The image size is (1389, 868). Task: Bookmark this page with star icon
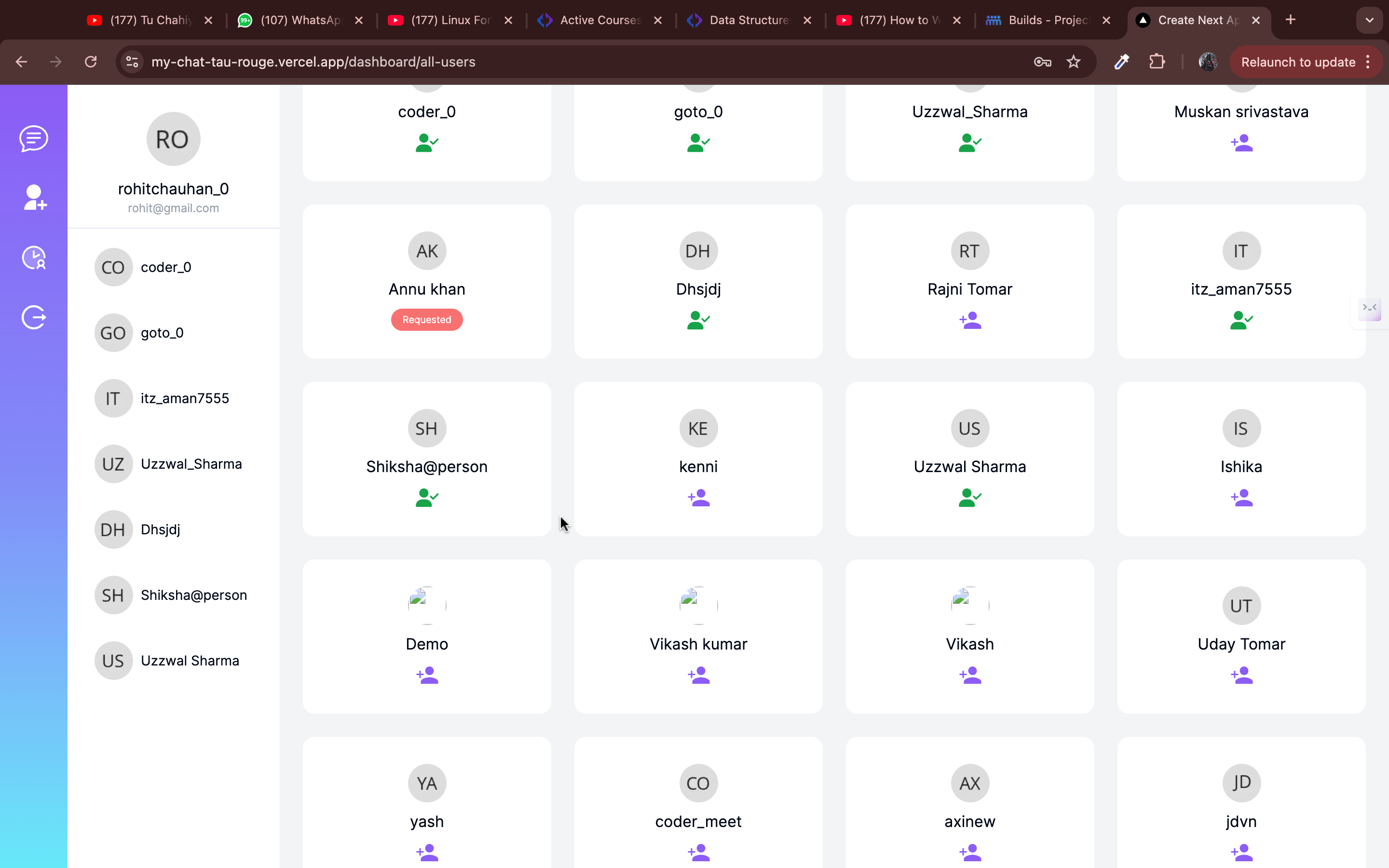[x=1073, y=62]
